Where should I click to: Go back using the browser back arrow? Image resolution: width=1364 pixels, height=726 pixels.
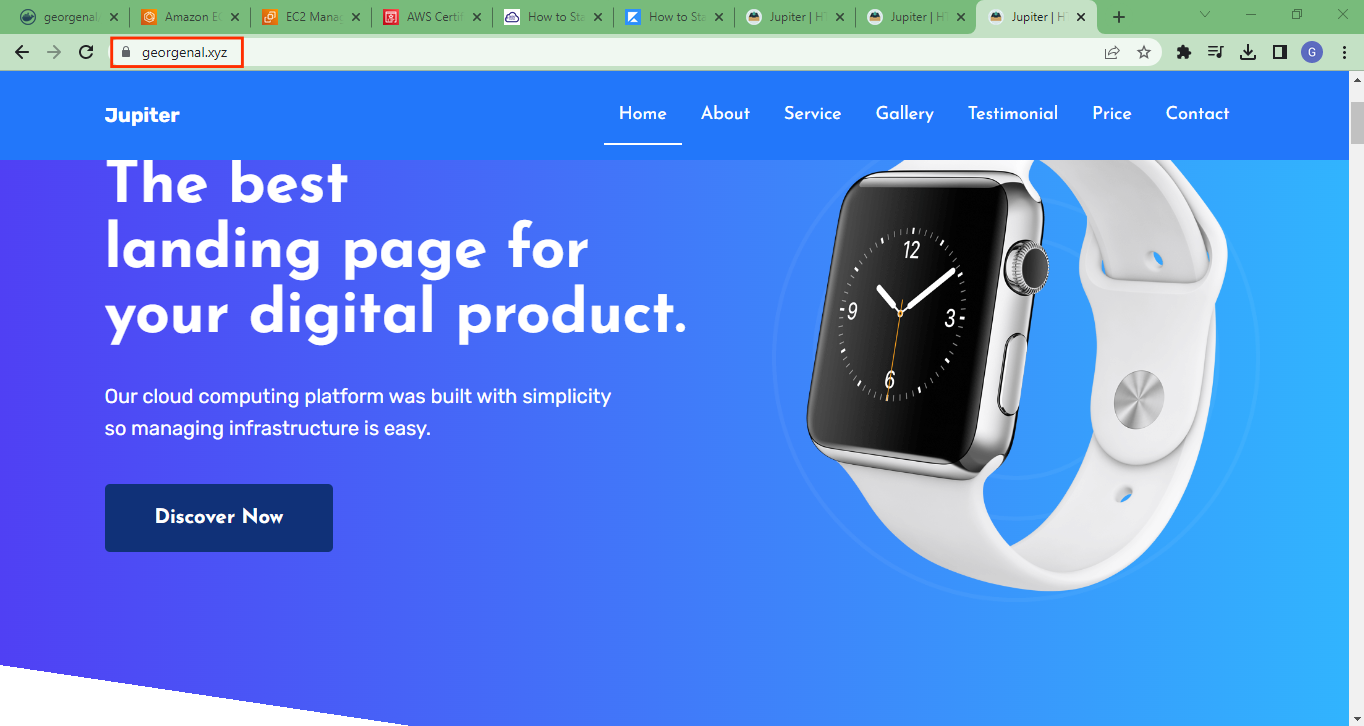pyautogui.click(x=22, y=53)
